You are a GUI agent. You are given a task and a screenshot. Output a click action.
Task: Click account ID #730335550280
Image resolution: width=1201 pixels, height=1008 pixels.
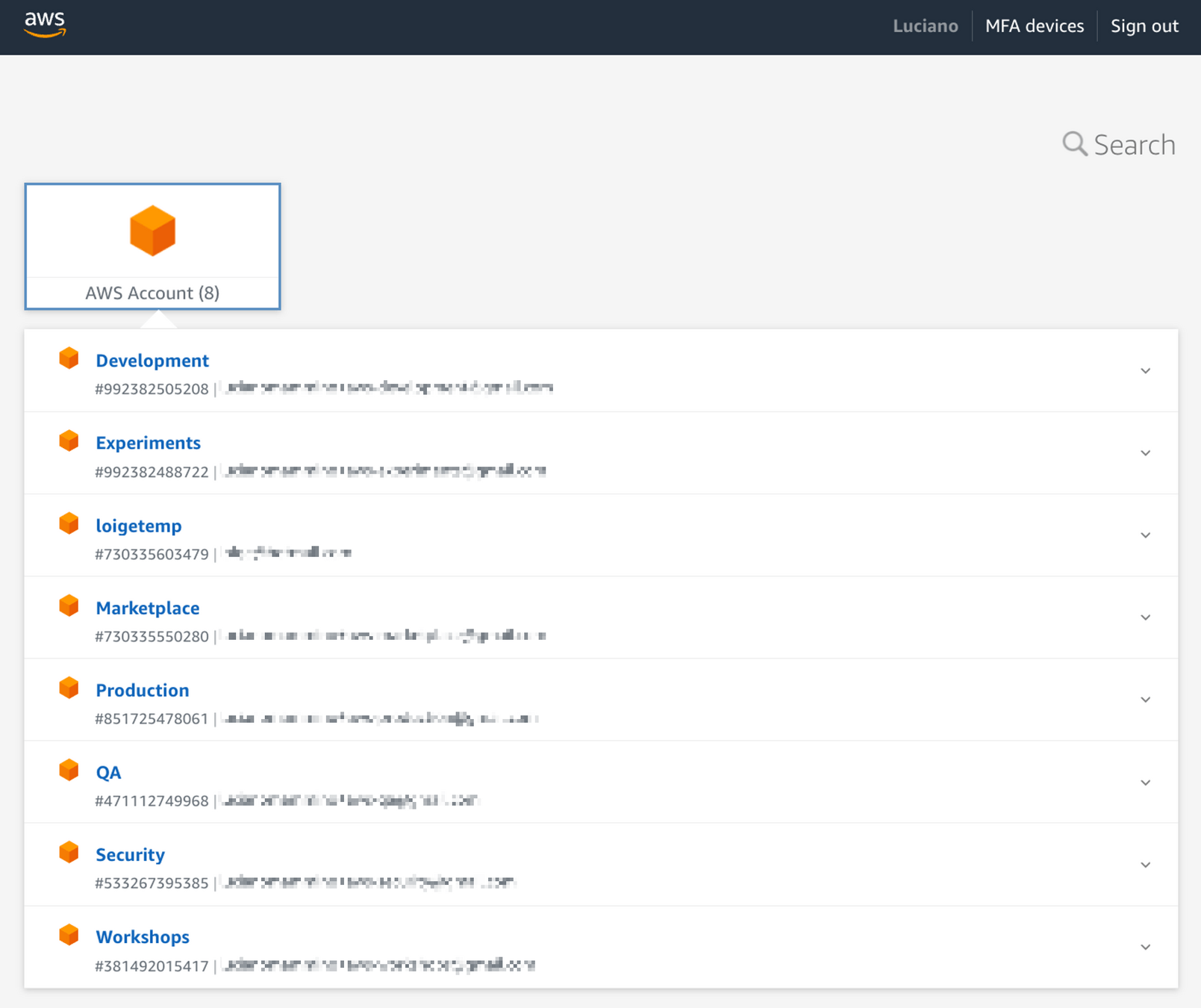[152, 636]
